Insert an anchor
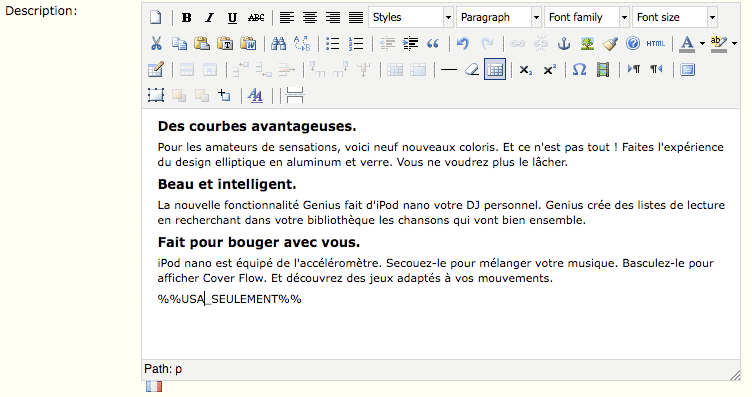 [x=564, y=44]
